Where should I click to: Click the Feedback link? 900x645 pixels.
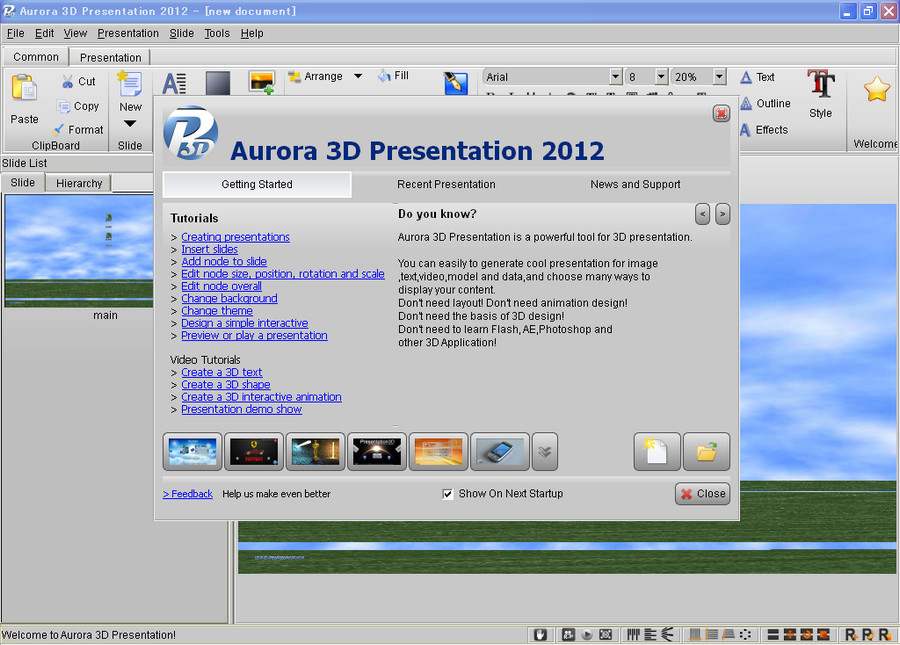188,494
